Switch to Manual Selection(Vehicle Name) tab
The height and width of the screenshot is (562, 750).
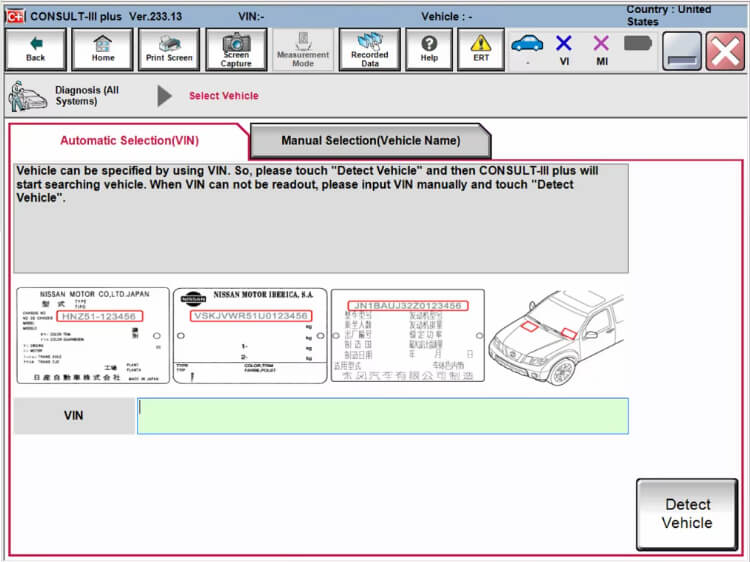(x=370, y=141)
